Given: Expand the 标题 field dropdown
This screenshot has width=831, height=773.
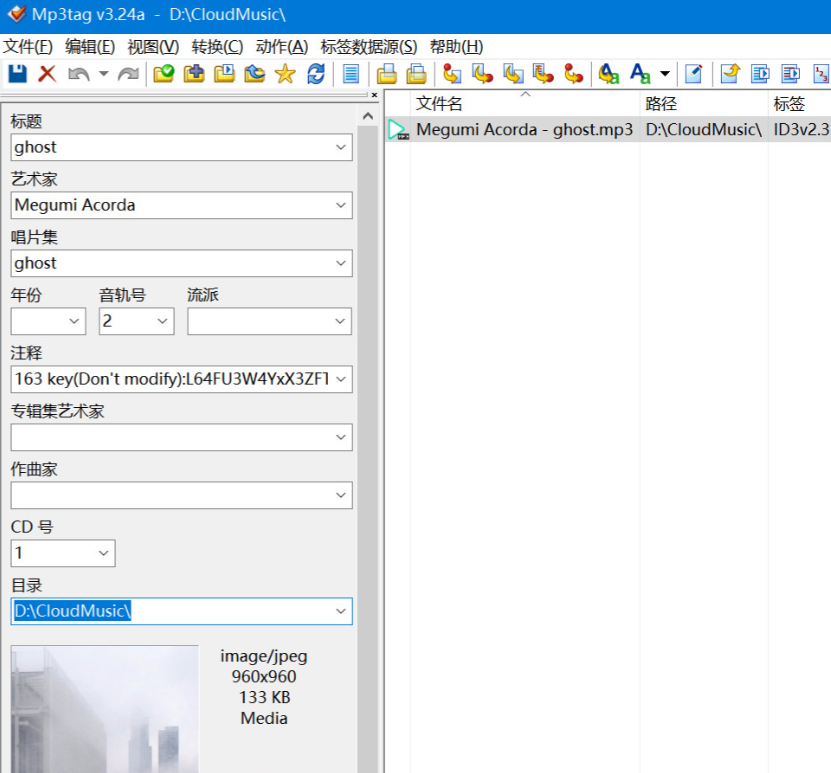Looking at the screenshot, I should click(341, 147).
